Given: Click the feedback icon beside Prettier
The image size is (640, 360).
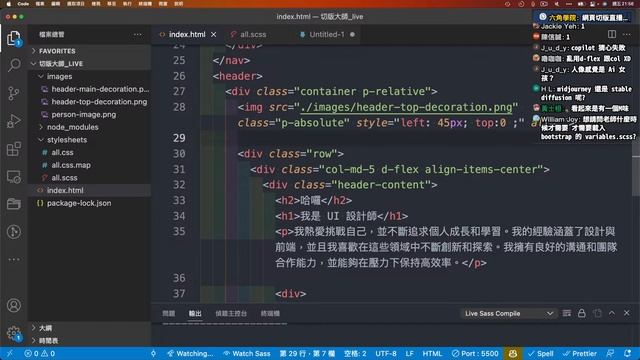Looking at the screenshot, I should [610, 353].
